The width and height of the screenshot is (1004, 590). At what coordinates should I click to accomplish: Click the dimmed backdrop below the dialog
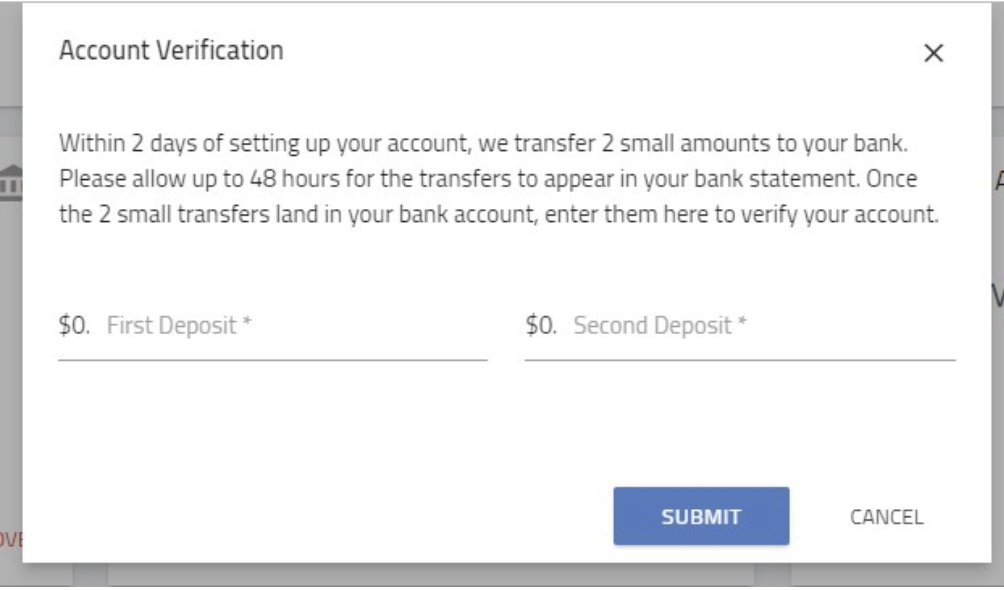tap(502, 576)
